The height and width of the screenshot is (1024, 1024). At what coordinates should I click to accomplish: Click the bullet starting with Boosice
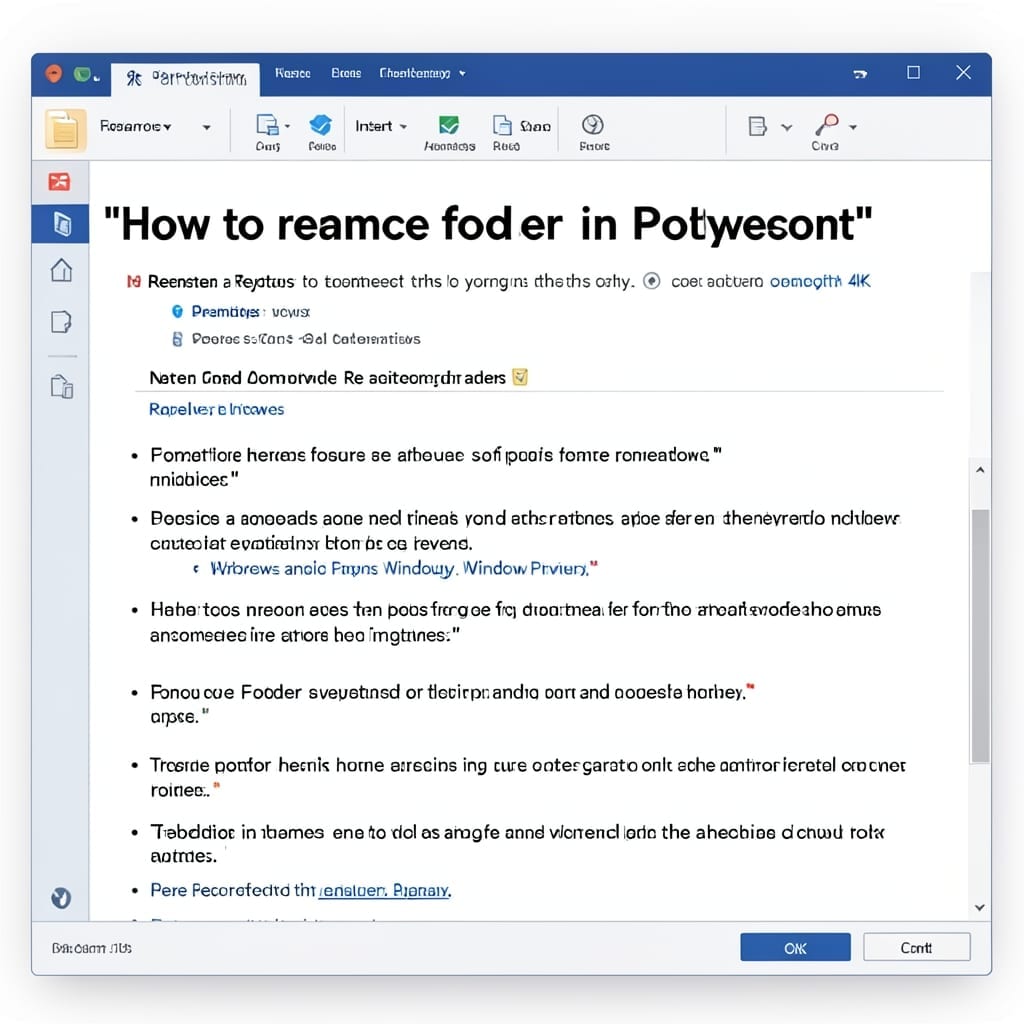(x=525, y=530)
